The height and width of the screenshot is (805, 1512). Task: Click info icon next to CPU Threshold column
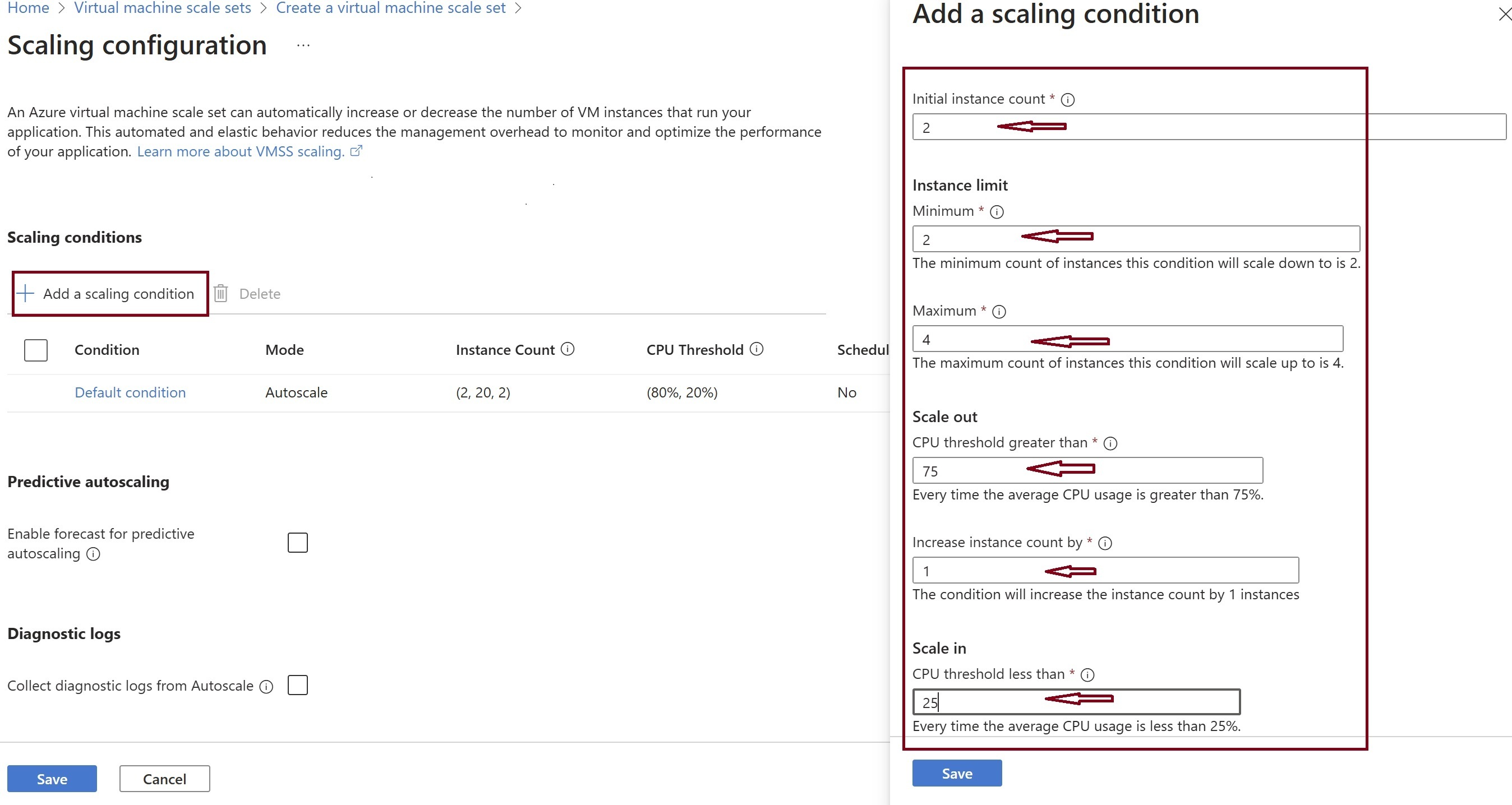[x=757, y=349]
